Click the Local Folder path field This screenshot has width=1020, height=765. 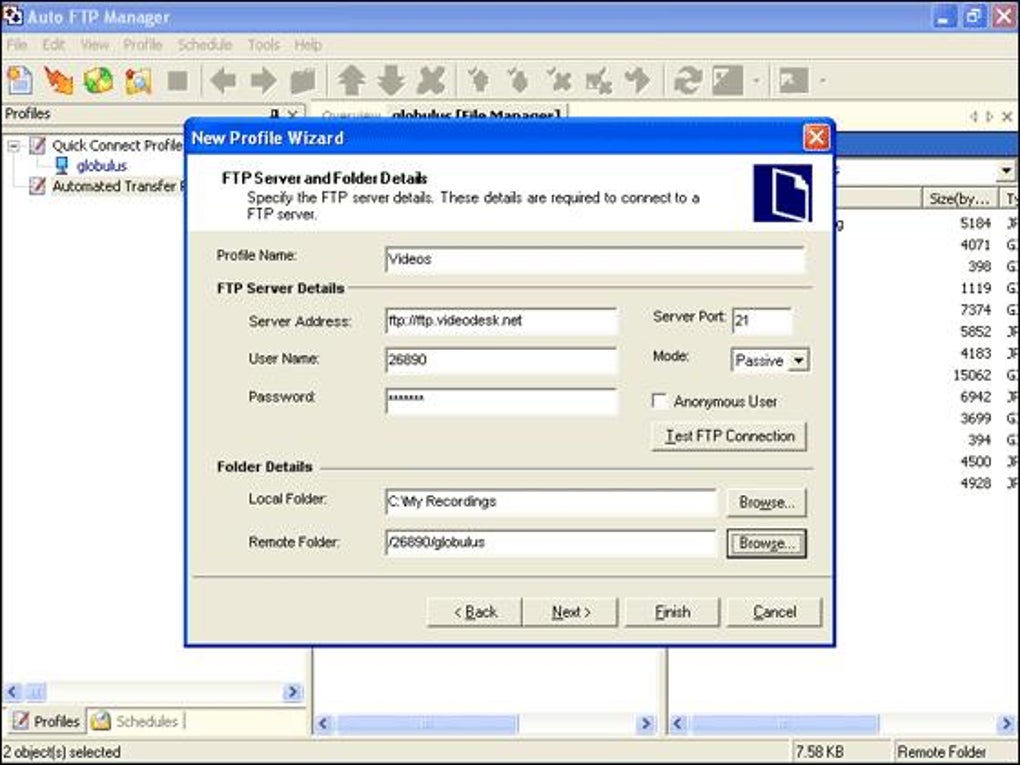(x=550, y=502)
